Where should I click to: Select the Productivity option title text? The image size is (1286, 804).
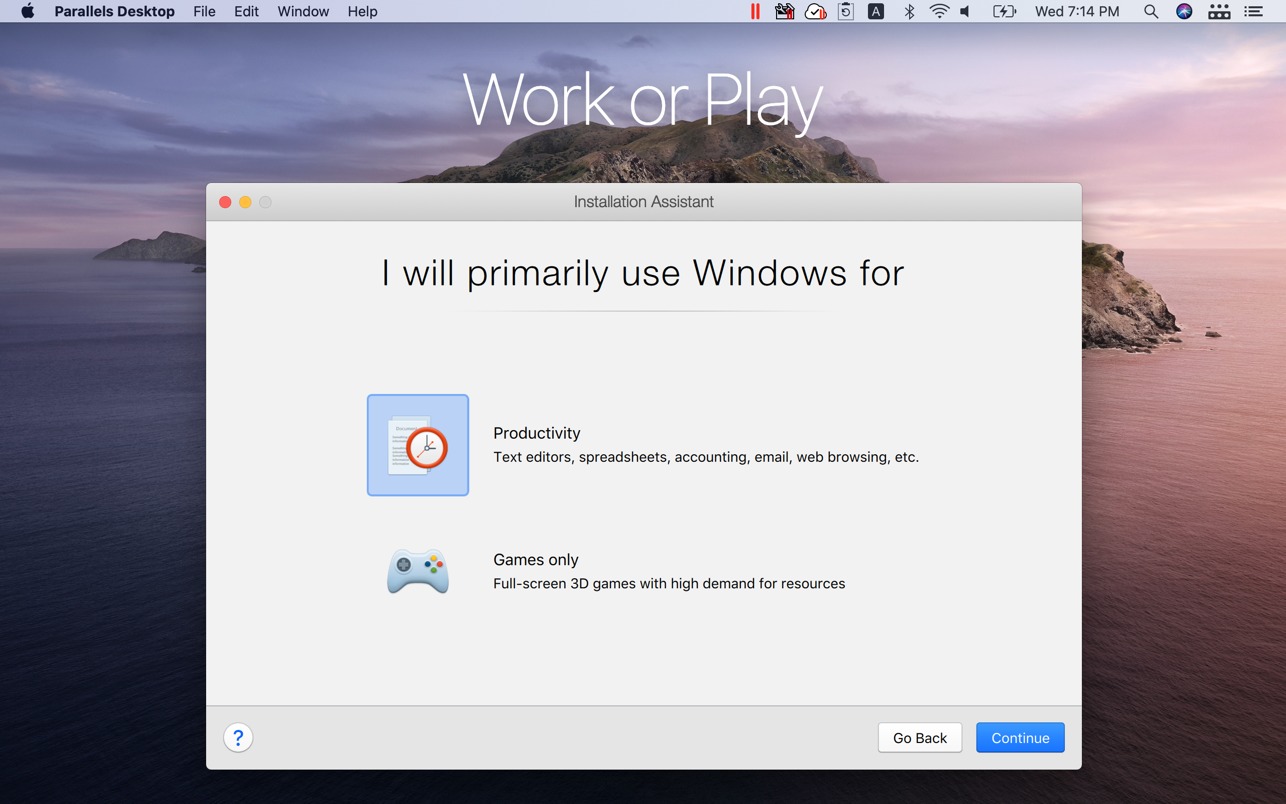[536, 433]
